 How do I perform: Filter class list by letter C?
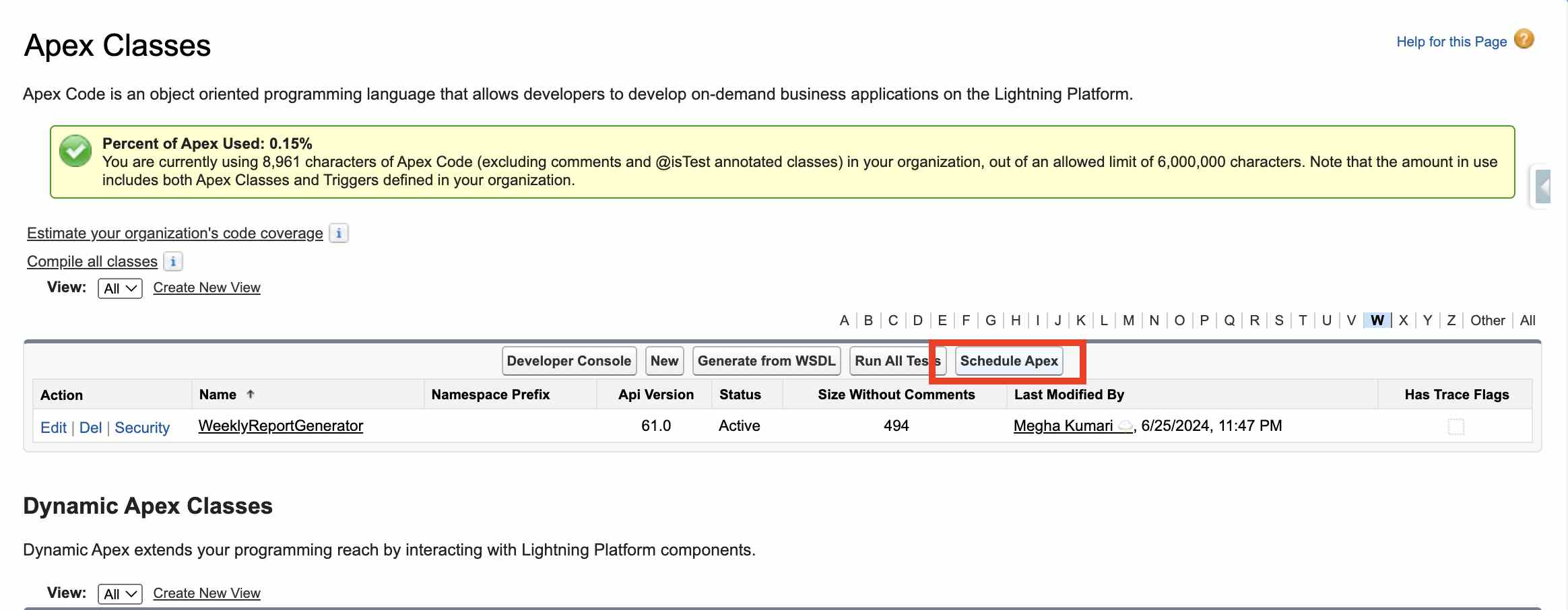(893, 320)
